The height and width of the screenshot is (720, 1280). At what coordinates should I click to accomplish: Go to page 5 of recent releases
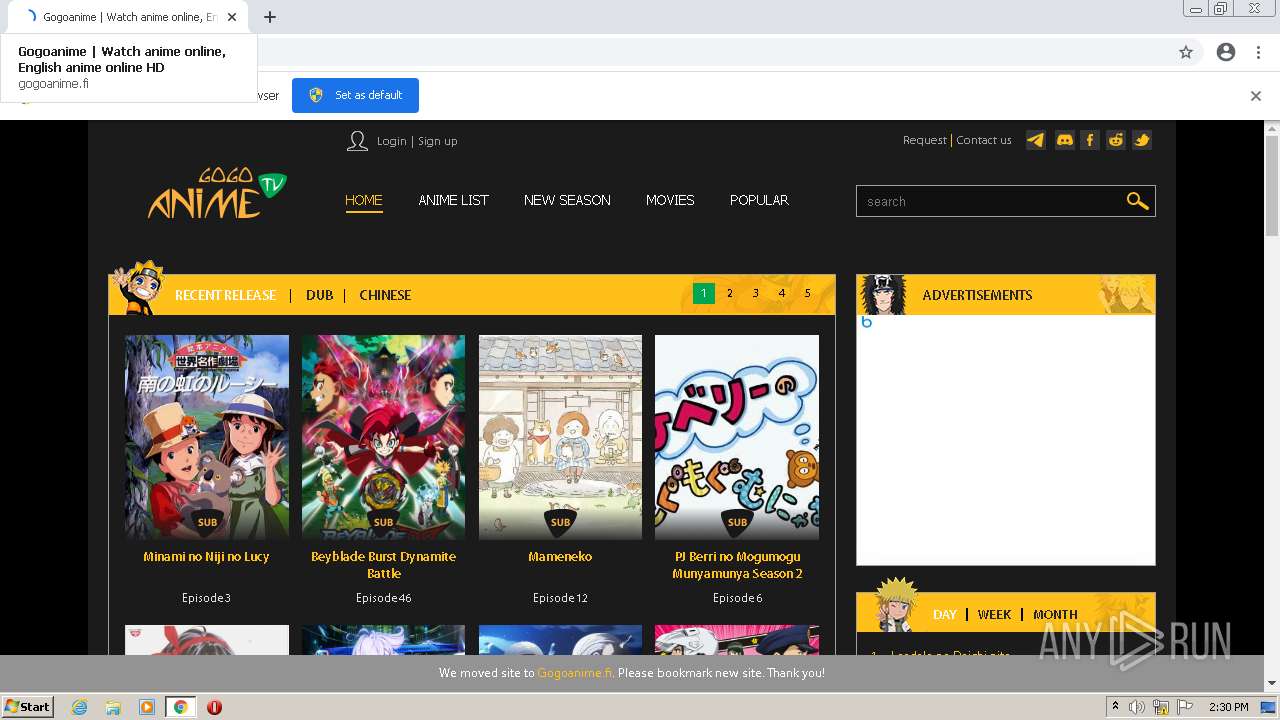pos(808,294)
